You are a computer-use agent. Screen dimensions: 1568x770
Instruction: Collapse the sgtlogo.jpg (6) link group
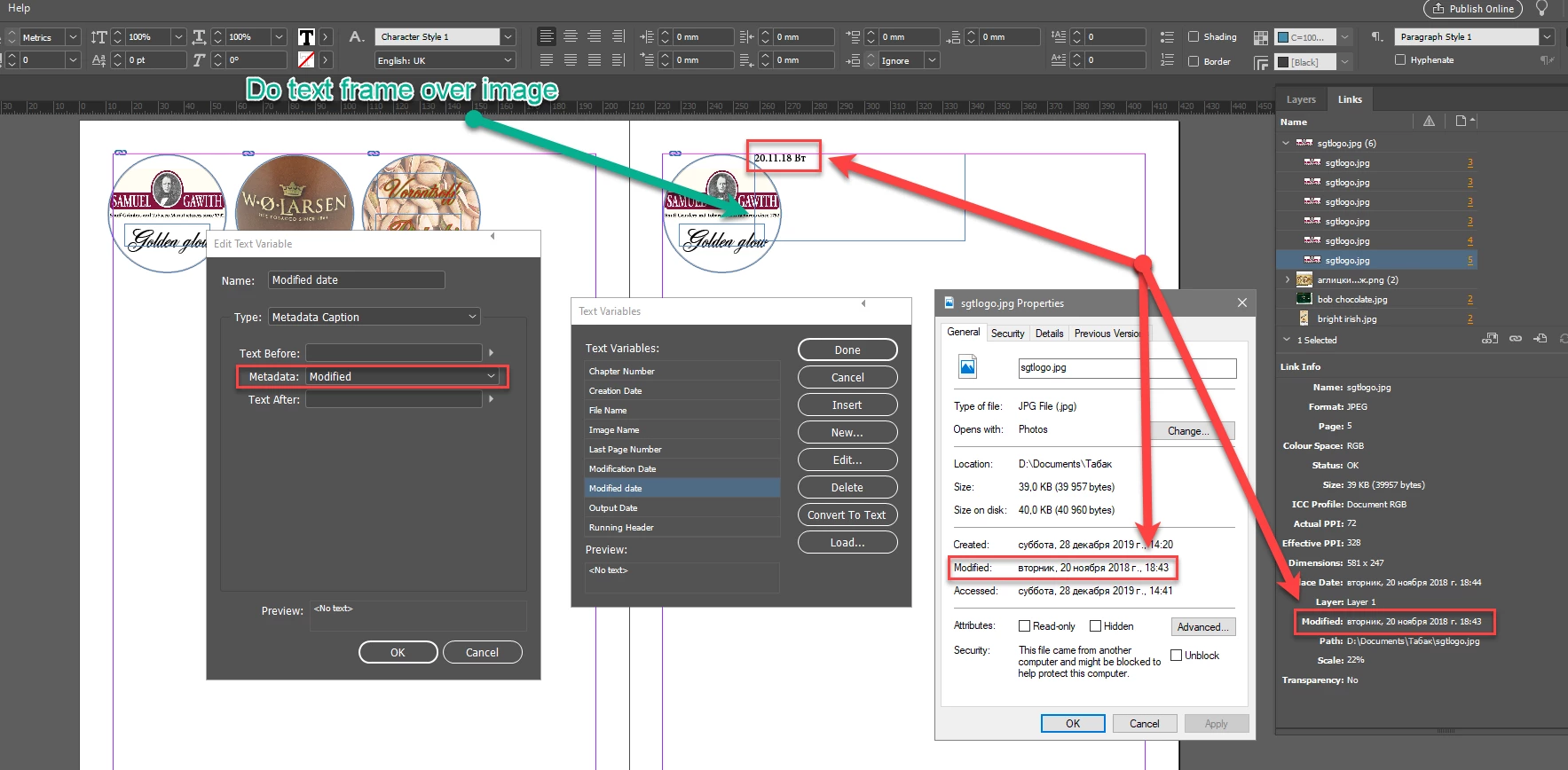[1286, 143]
